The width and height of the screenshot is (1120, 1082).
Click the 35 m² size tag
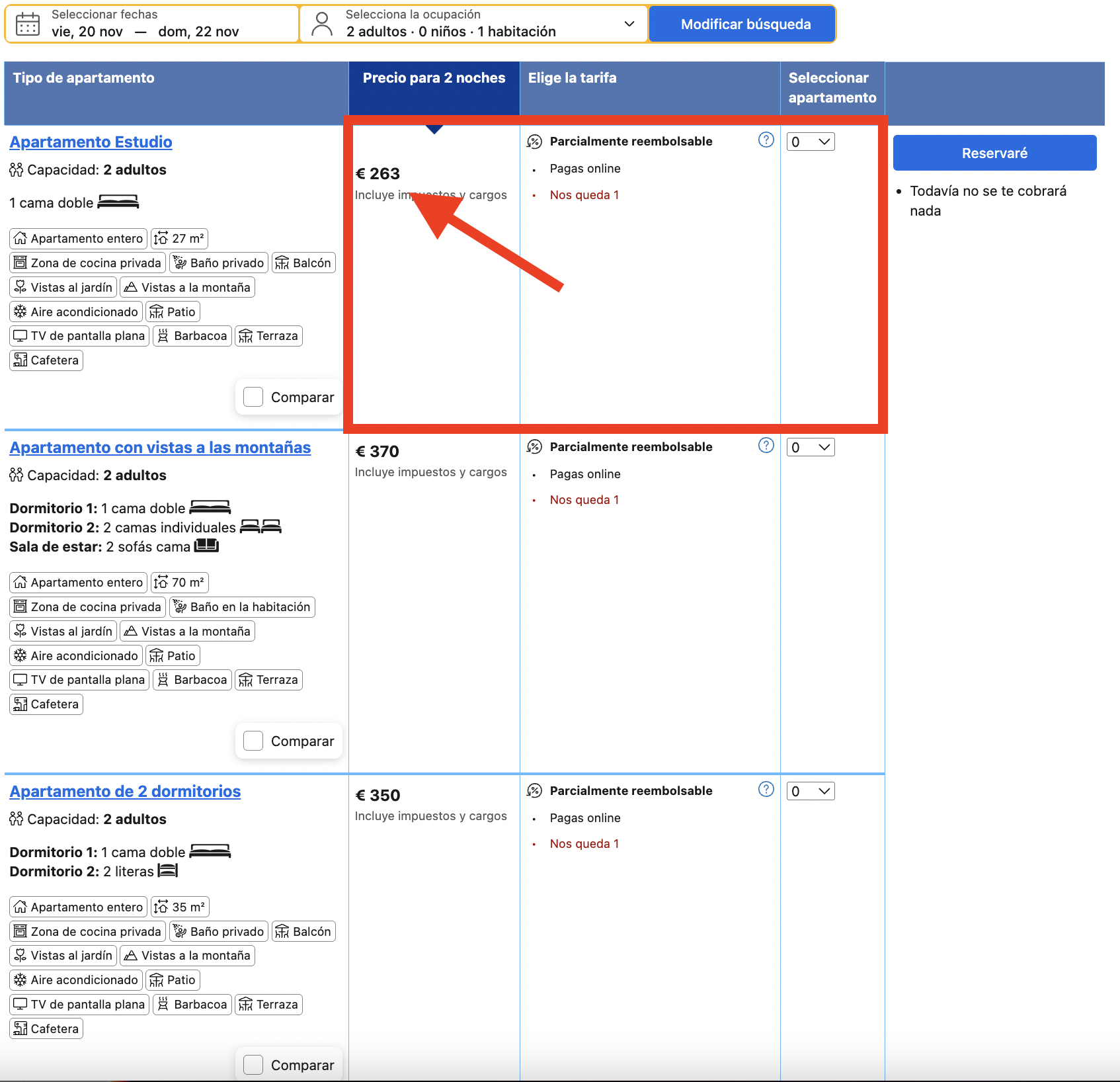(180, 907)
